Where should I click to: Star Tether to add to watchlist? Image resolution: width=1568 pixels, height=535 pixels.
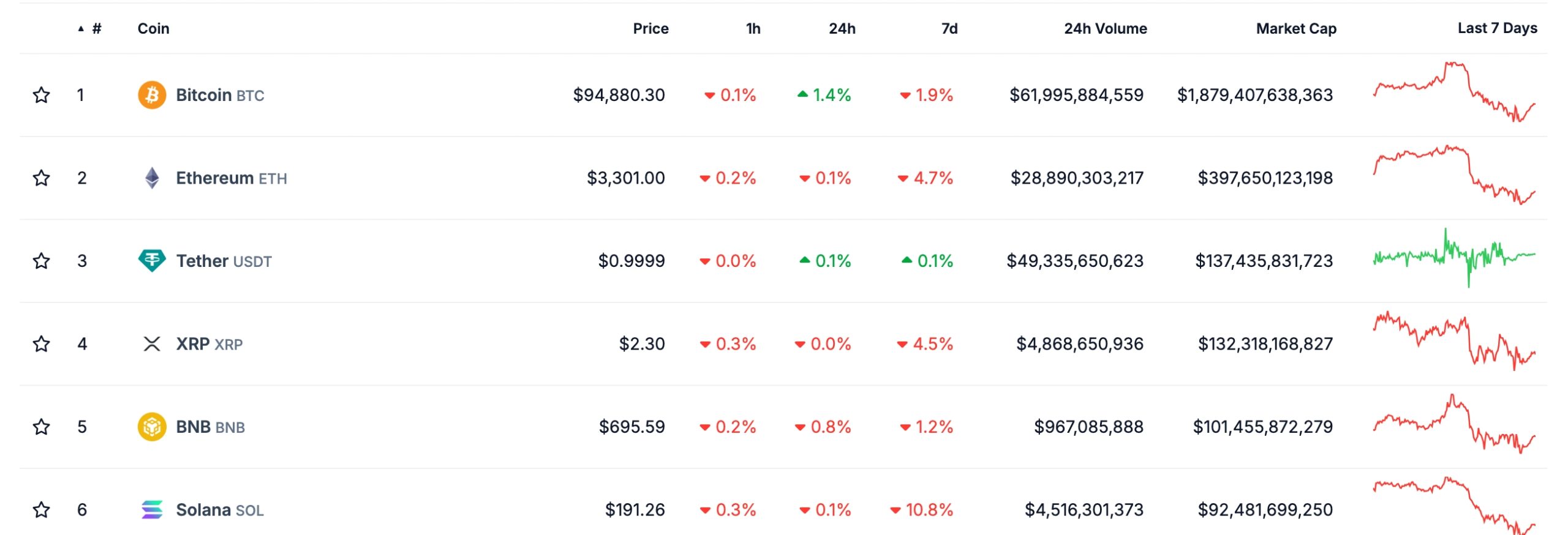coord(41,261)
